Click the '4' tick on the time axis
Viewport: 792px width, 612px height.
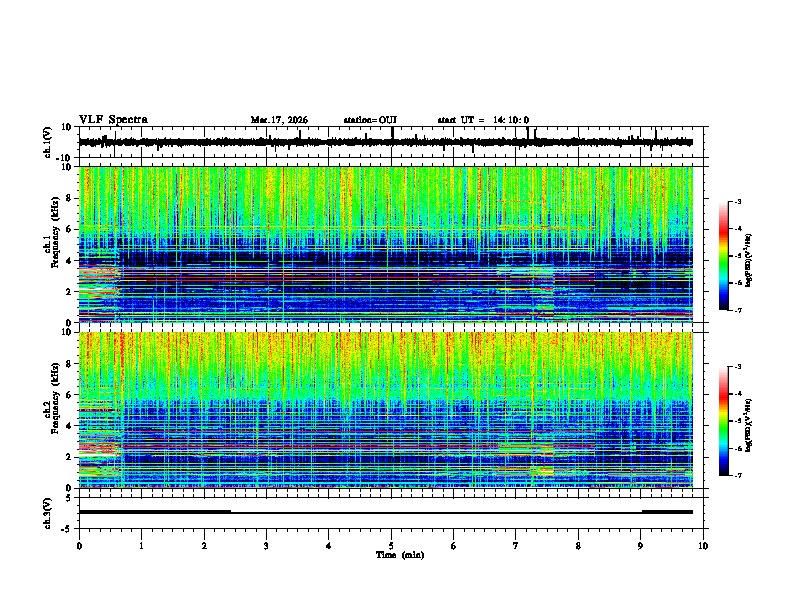coord(329,546)
